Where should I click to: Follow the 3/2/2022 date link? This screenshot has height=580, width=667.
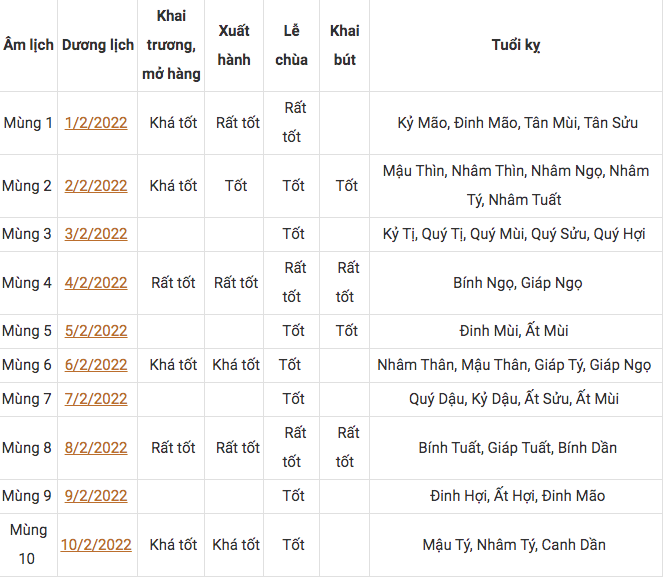[x=96, y=234]
